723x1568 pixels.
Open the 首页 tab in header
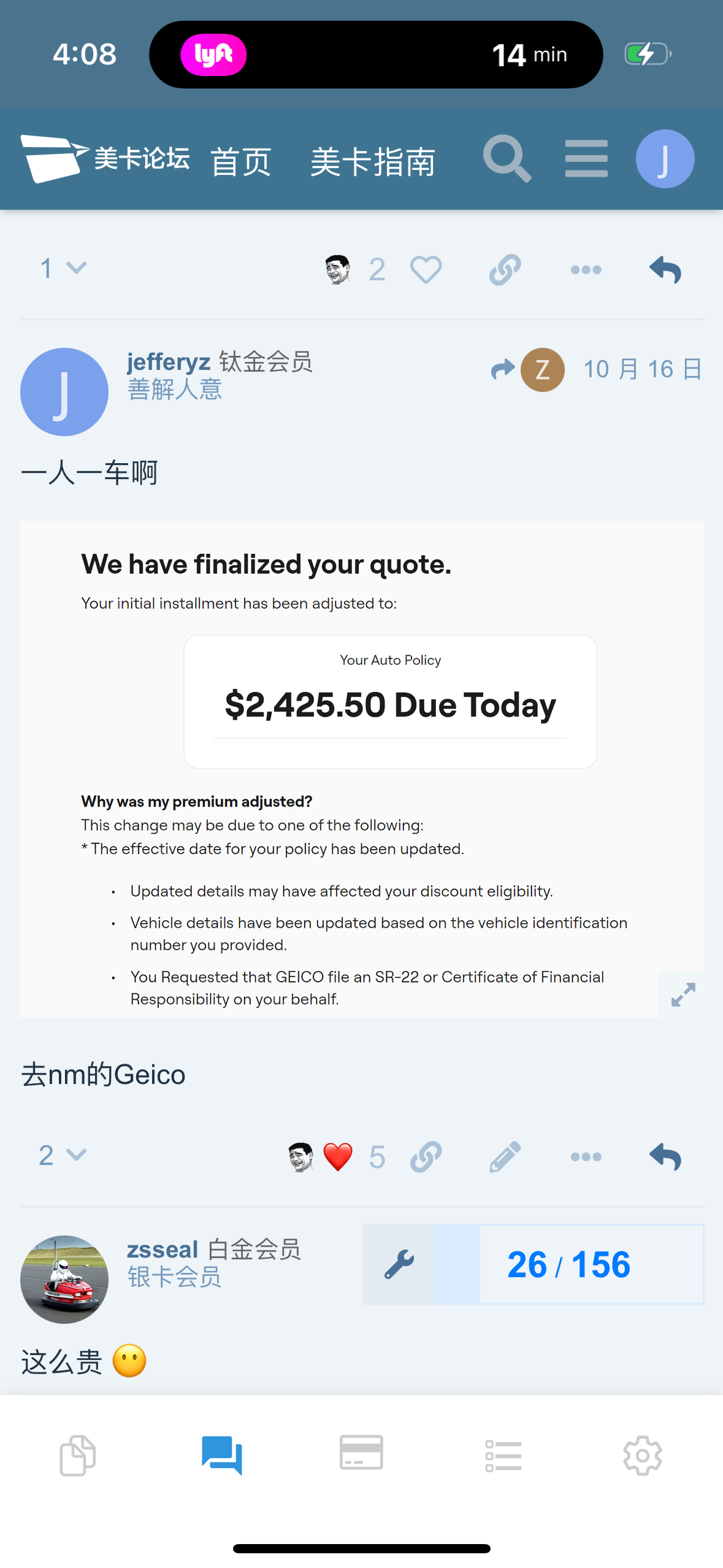(241, 162)
